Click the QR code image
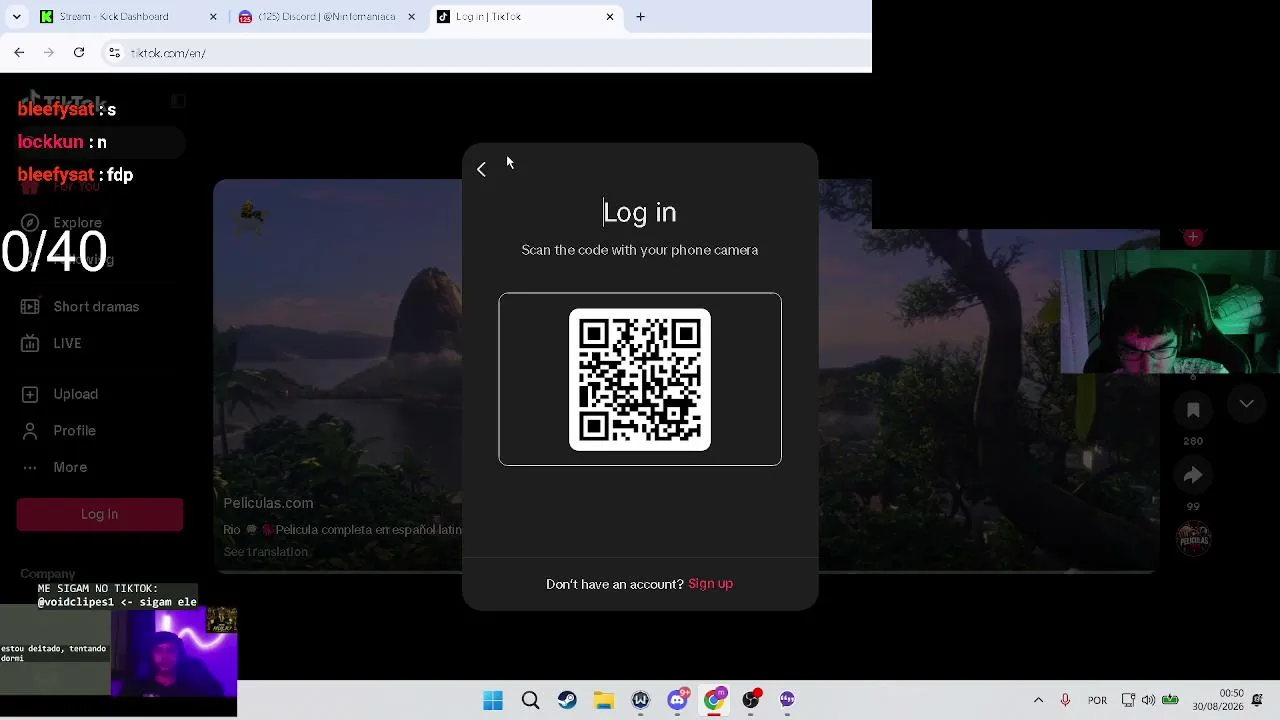Viewport: 1280px width, 720px height. [640, 380]
